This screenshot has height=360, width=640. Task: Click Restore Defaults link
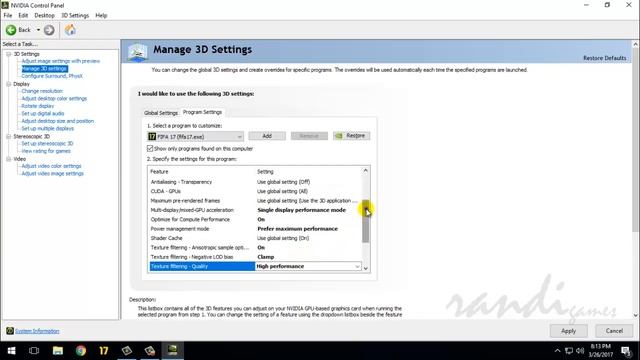(604, 58)
